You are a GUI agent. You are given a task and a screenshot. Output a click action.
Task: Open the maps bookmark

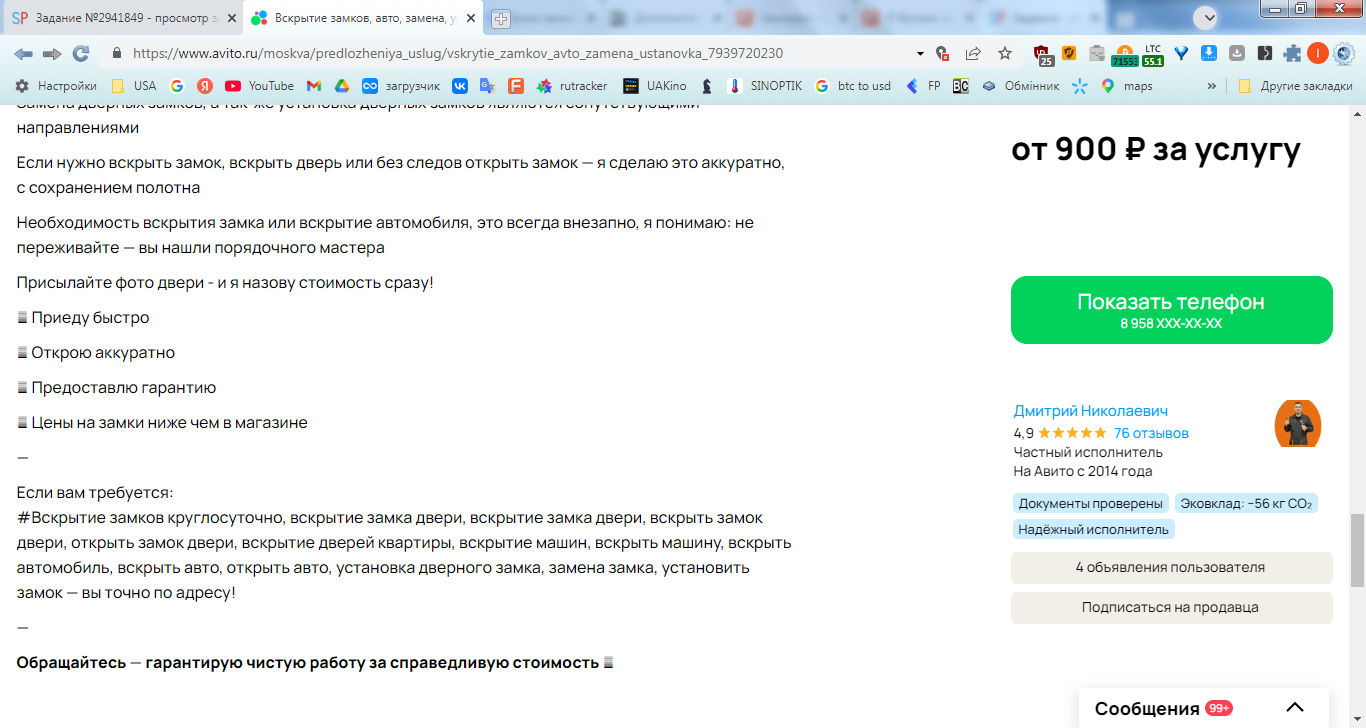(1127, 86)
